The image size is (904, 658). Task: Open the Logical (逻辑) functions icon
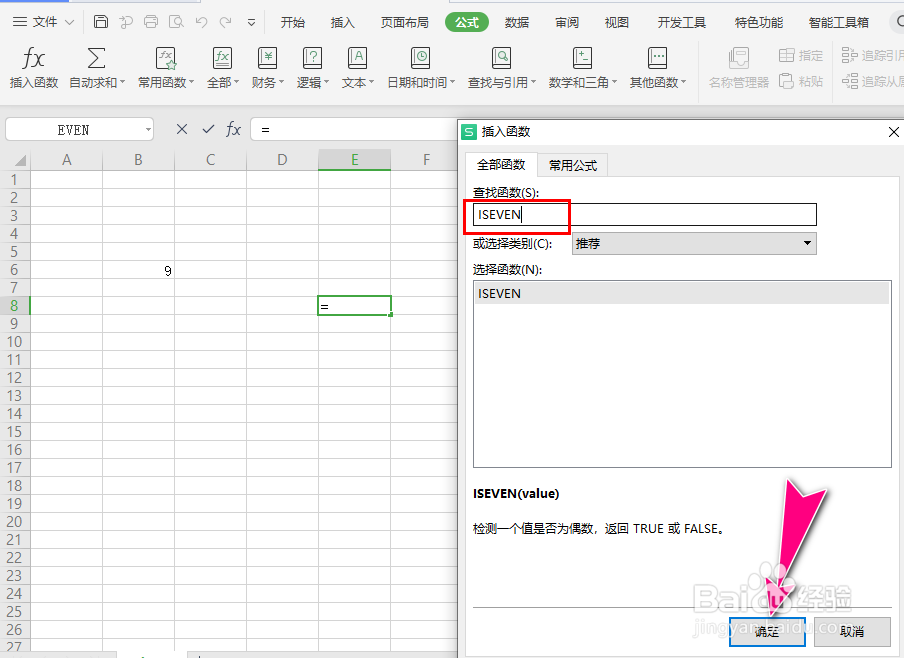[x=312, y=59]
